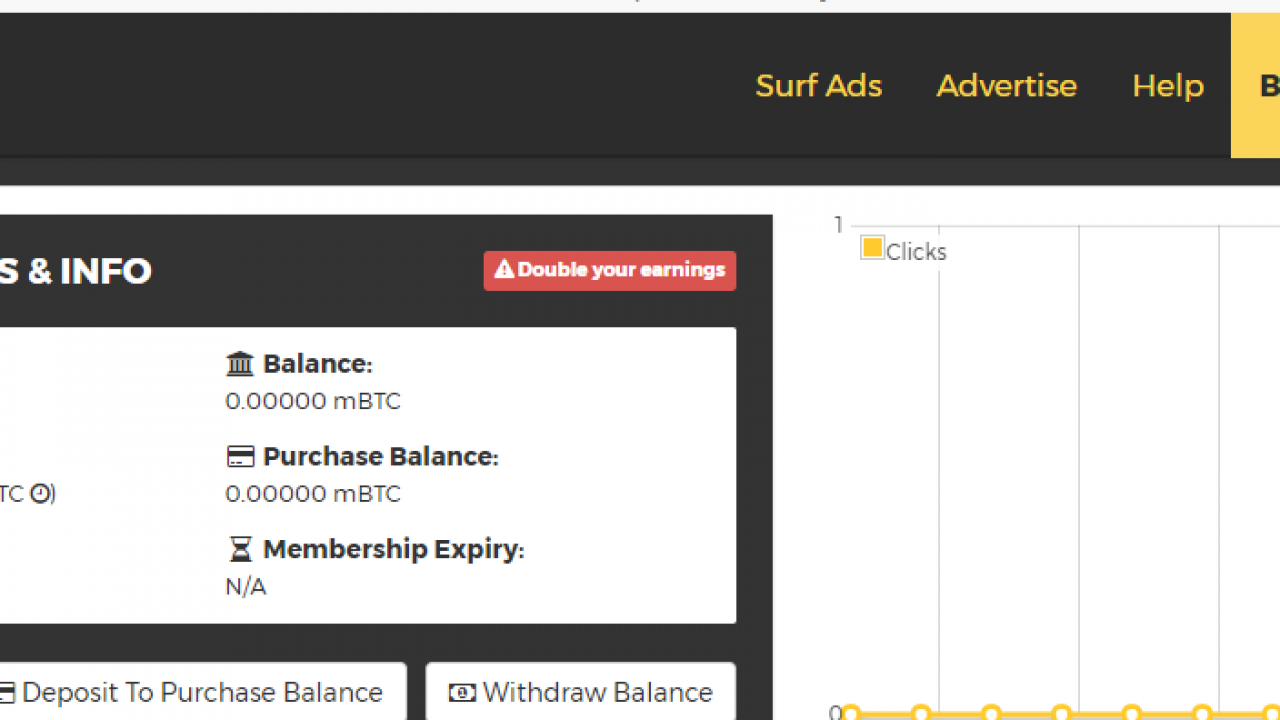Click the N/A Membership Expiry value
The height and width of the screenshot is (720, 1280).
pyautogui.click(x=246, y=587)
